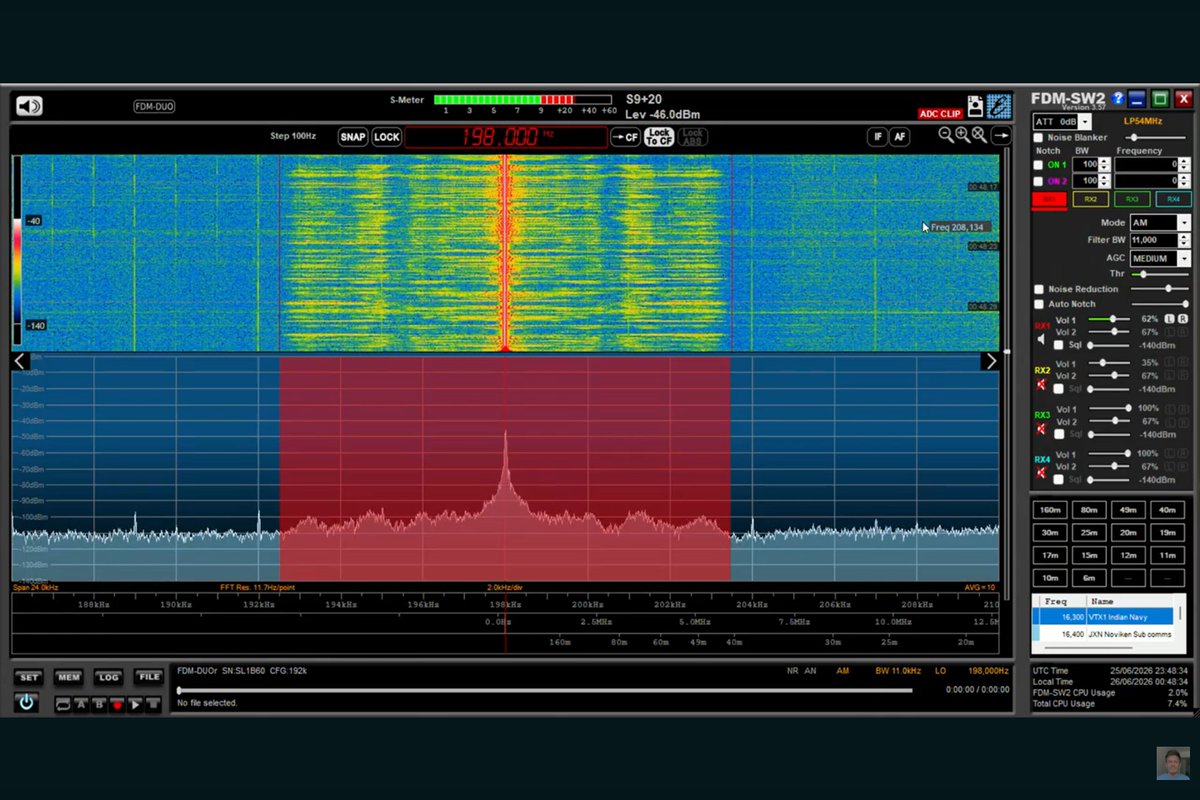
Task: Select the 80m band button
Action: [1088, 510]
